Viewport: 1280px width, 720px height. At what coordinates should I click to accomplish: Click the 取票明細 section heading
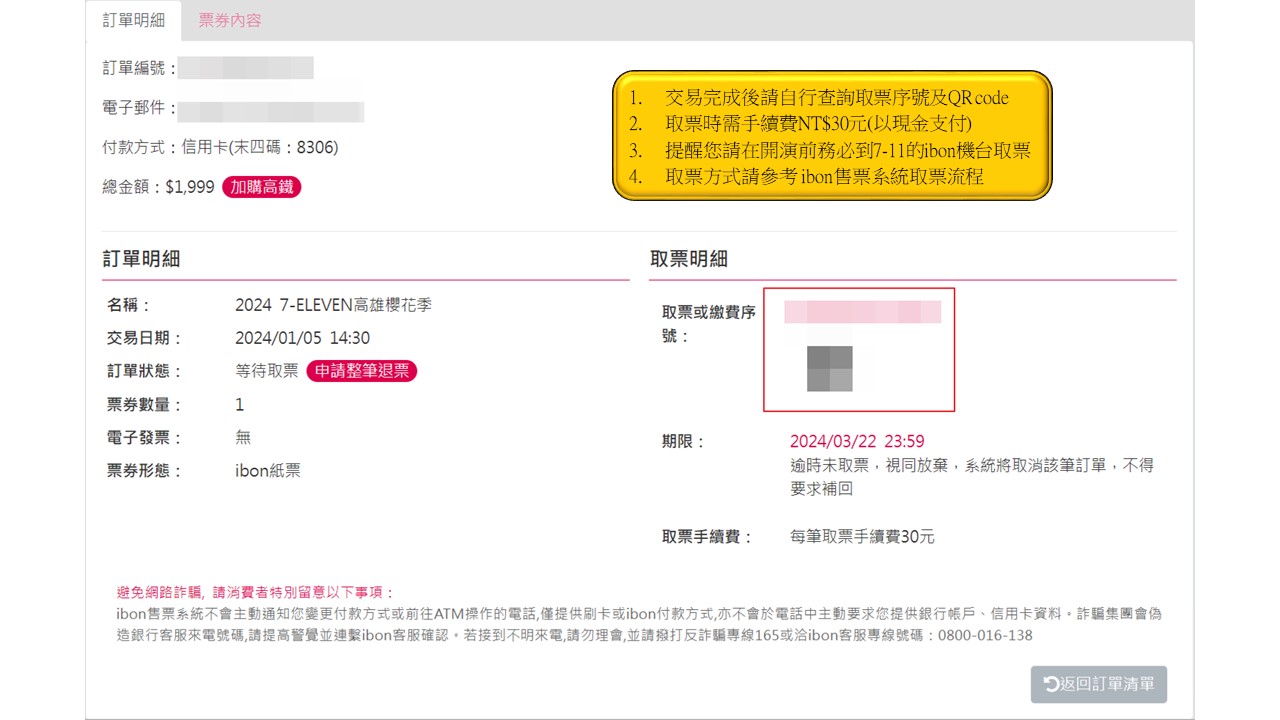coord(689,259)
